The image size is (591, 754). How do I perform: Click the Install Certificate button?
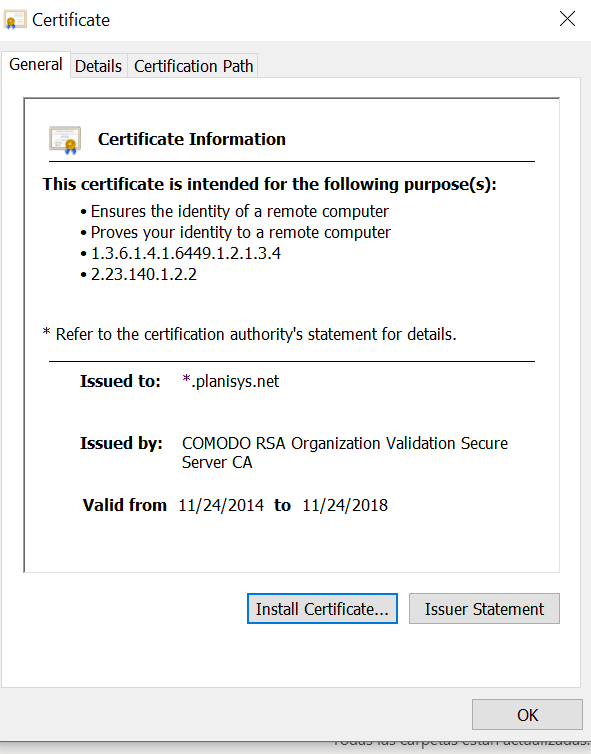322,609
